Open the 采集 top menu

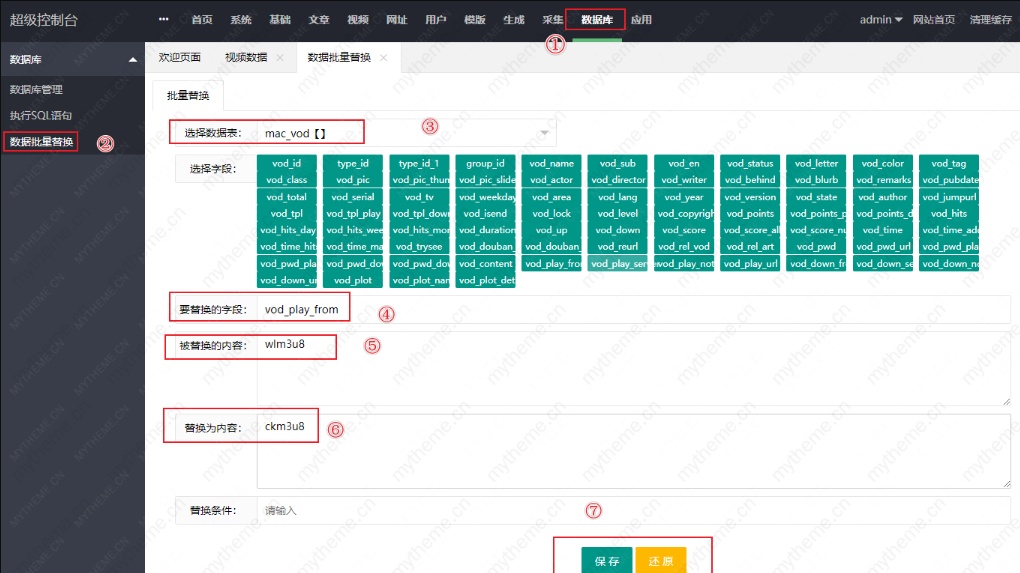pyautogui.click(x=552, y=20)
